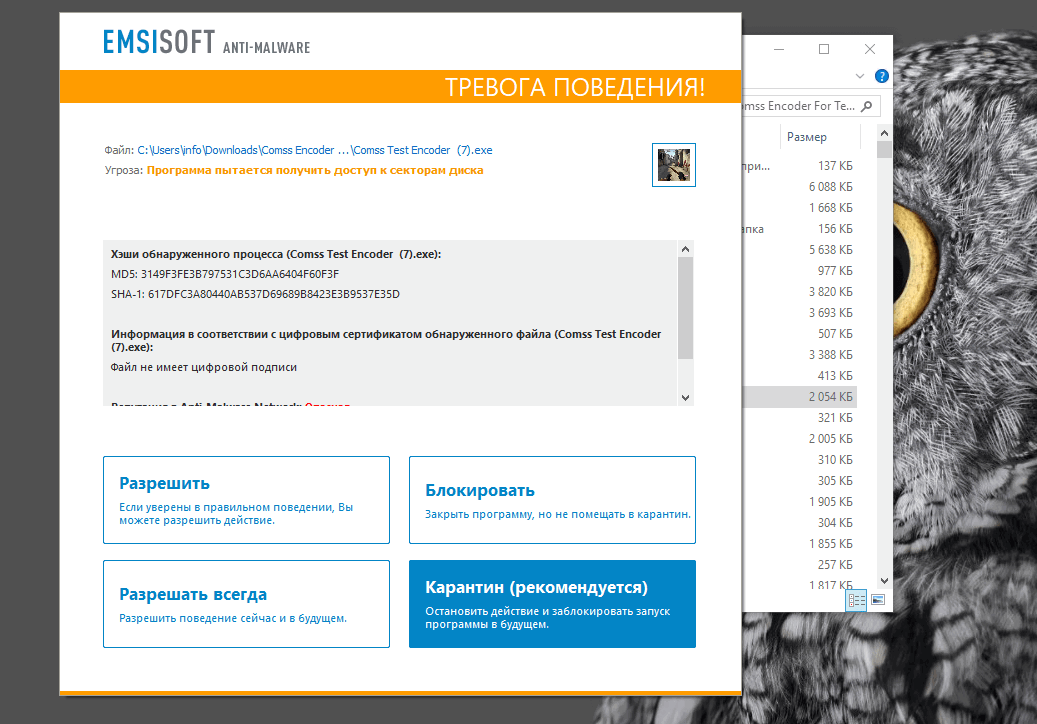Select Разрешать всегда to always allow
This screenshot has height=724, width=1037.
pos(246,604)
